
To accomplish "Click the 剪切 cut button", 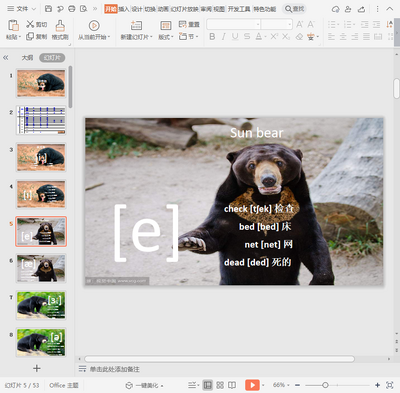I will click(x=37, y=24).
